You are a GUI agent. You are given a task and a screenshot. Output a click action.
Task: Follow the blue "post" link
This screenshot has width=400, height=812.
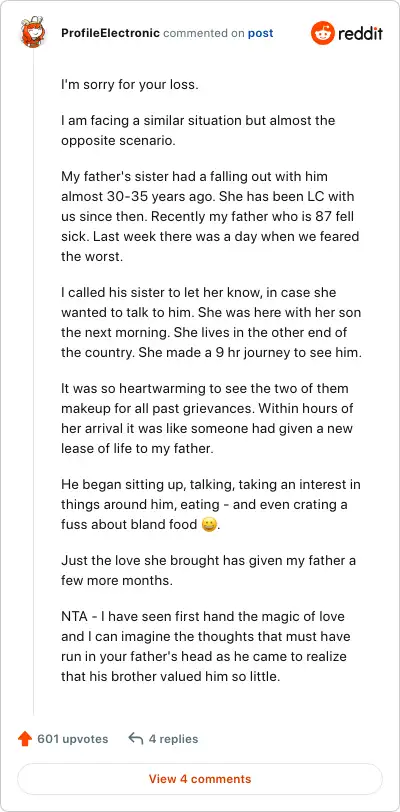point(260,34)
